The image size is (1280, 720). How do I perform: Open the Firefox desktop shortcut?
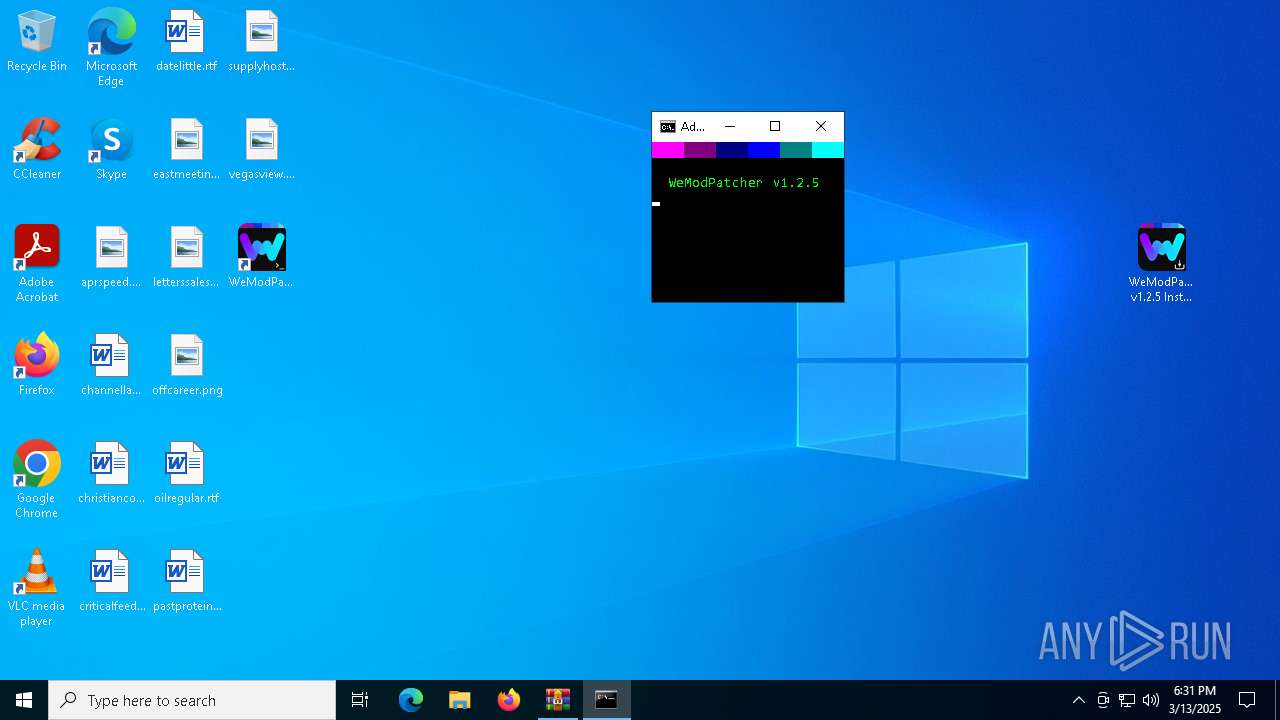pyautogui.click(x=37, y=366)
